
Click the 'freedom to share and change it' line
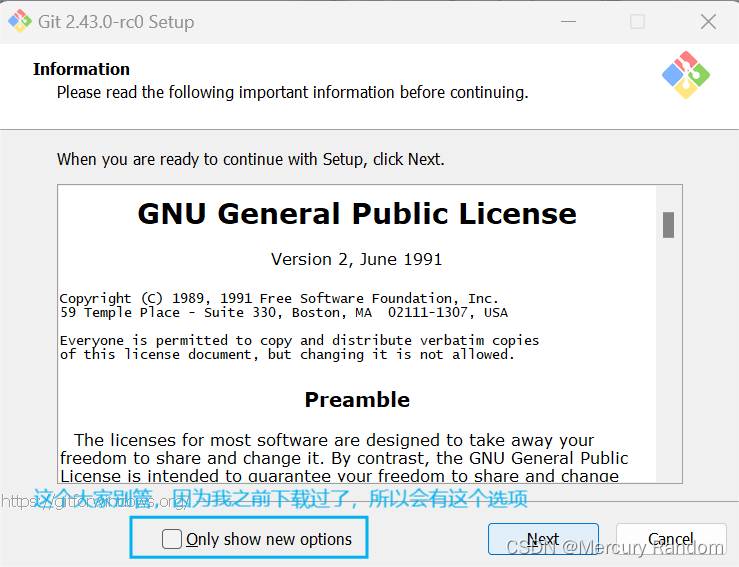point(344,458)
